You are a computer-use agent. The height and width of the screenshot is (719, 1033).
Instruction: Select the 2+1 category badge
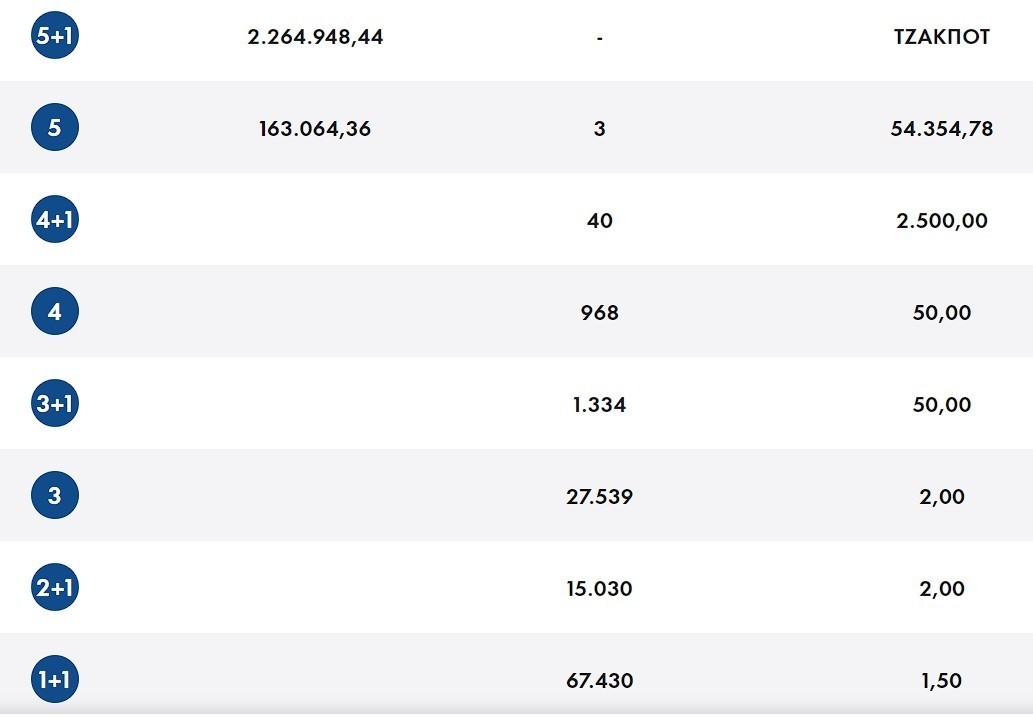[54, 588]
